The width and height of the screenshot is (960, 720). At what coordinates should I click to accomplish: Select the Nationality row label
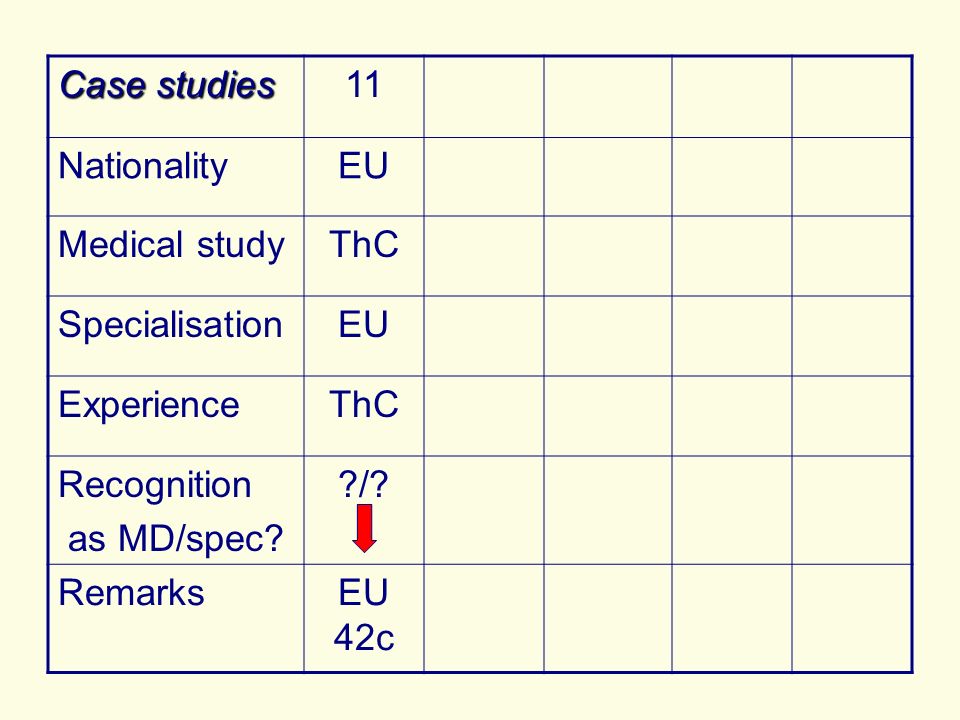tap(143, 166)
